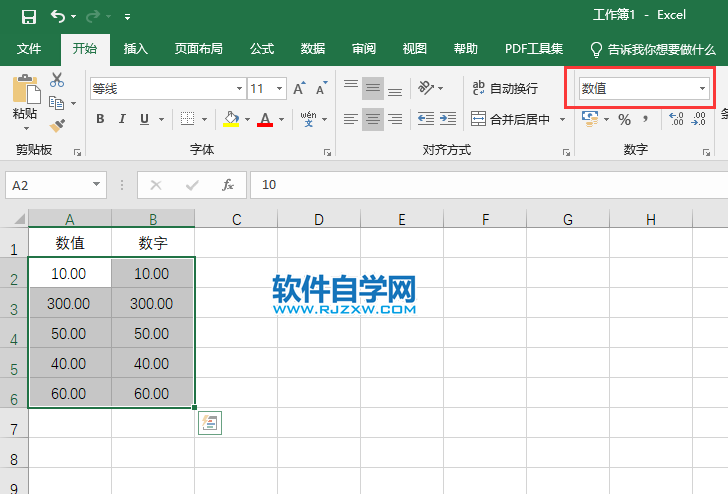Click the Increase Decimal icon
This screenshot has height=494, width=728.
[676, 119]
